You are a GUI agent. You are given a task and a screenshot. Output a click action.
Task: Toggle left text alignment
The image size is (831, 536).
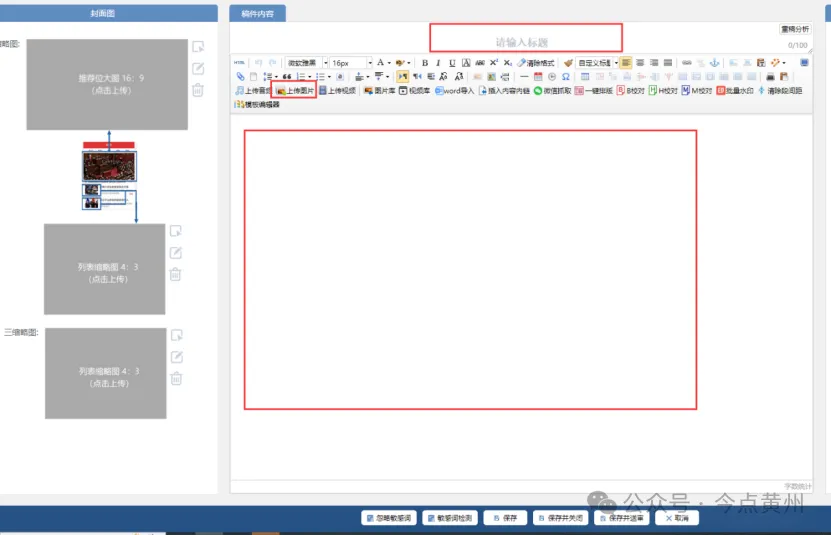[626, 63]
